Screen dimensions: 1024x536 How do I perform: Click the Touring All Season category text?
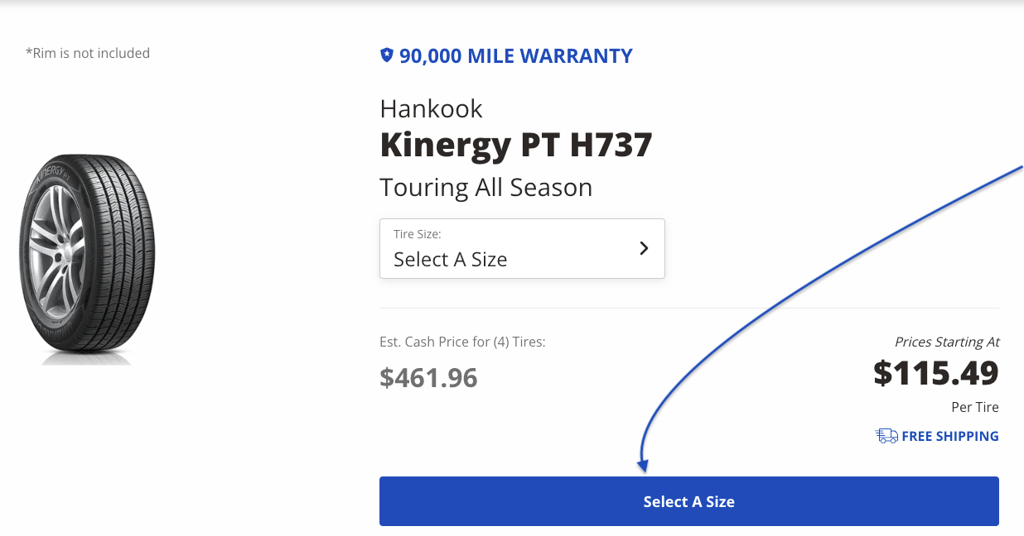486,187
